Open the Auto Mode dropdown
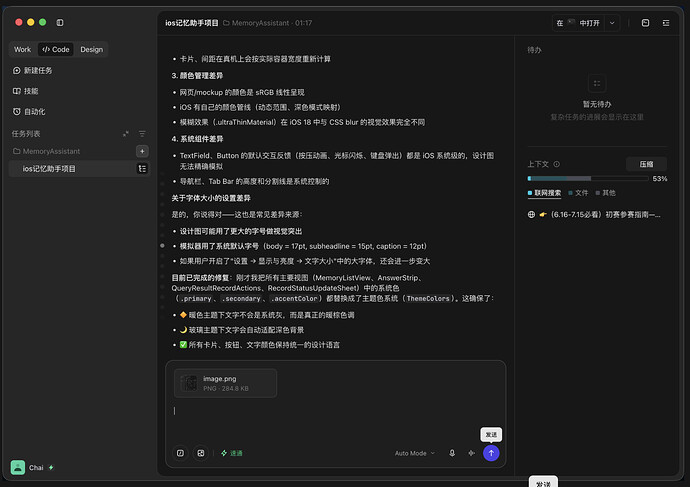Image resolution: width=690 pixels, height=487 pixels. click(415, 453)
